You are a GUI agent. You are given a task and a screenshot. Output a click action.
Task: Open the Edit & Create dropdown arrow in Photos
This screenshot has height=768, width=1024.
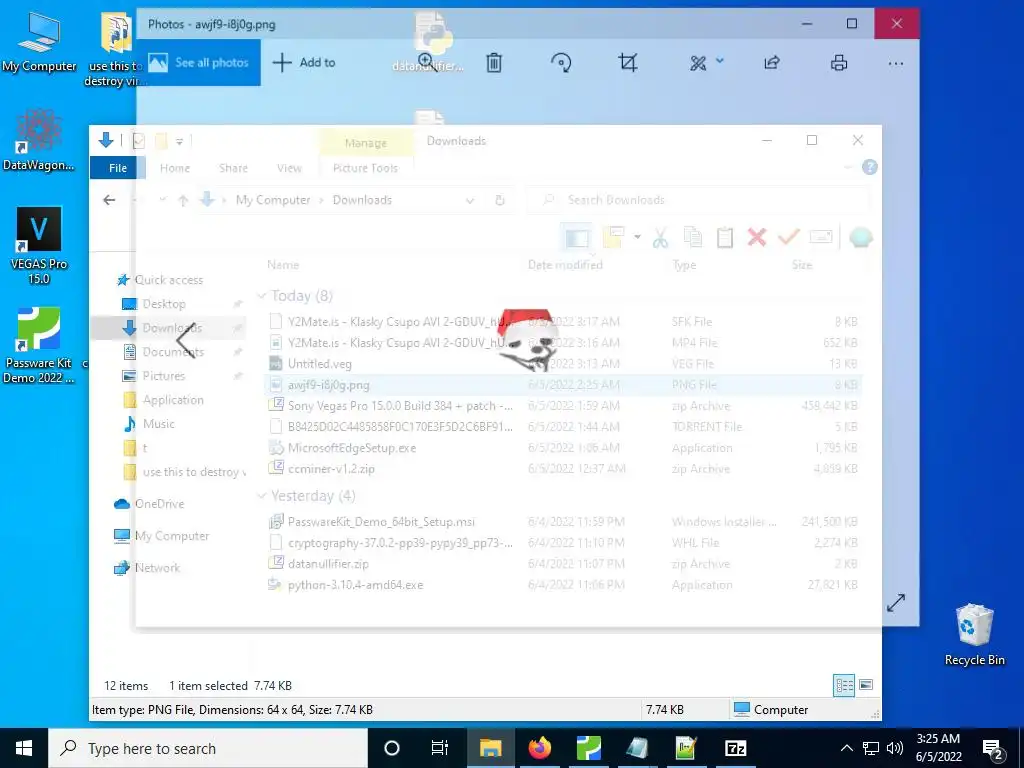(x=720, y=61)
